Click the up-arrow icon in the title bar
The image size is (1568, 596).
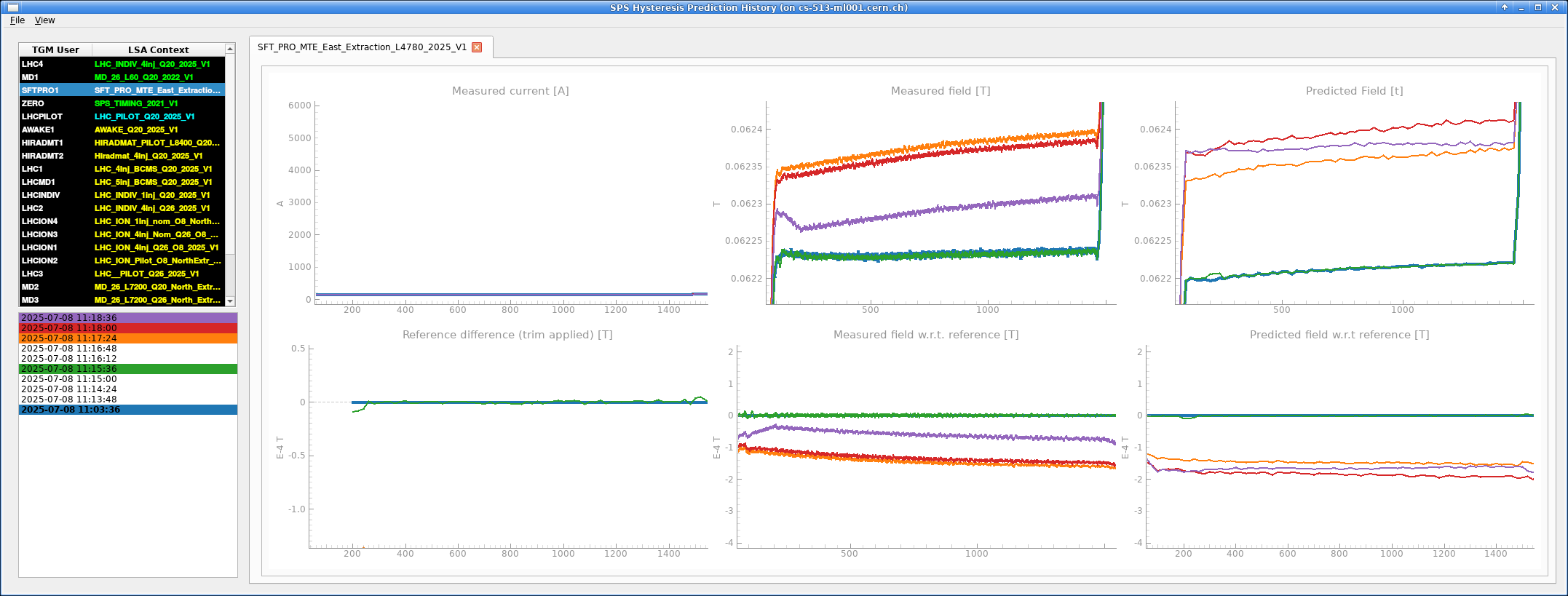pyautogui.click(x=1505, y=7)
